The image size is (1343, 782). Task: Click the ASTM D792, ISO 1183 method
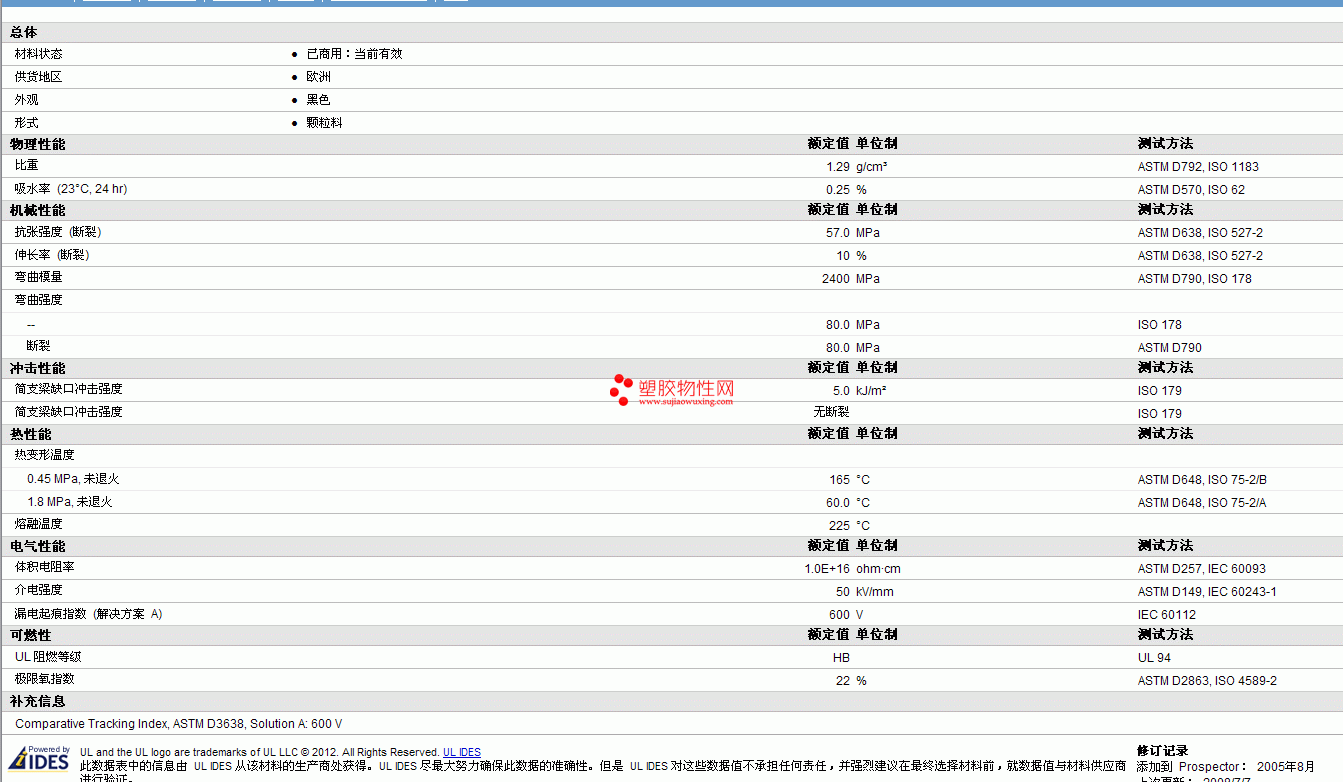click(1198, 167)
